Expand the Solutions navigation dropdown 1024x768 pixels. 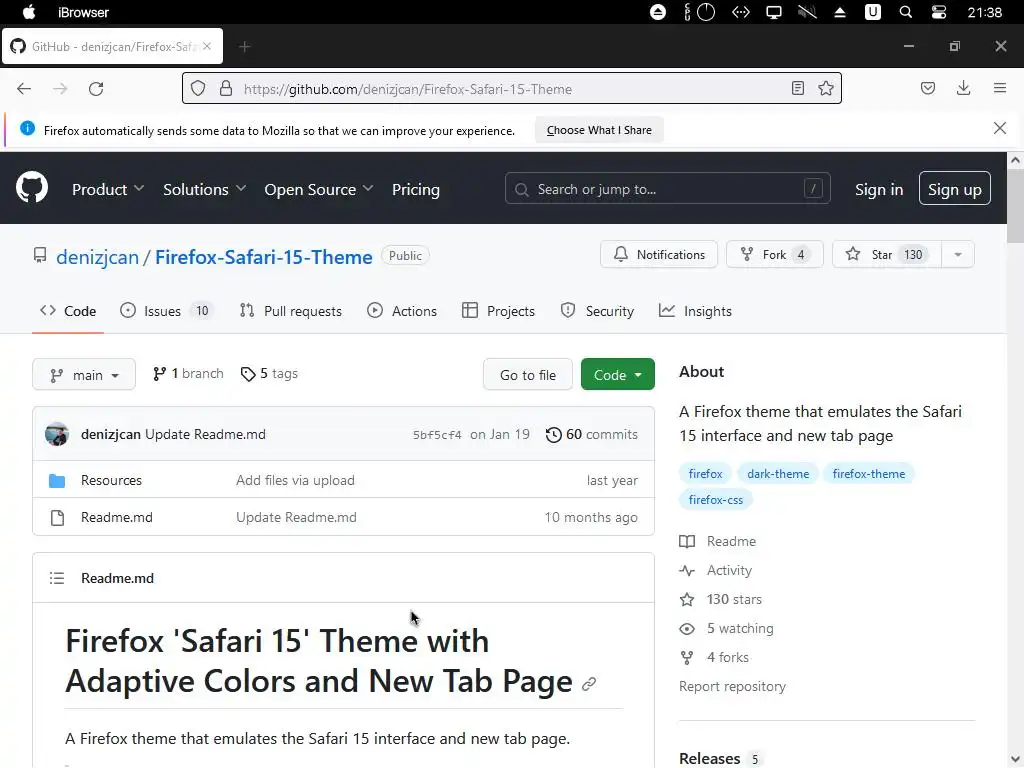pyautogui.click(x=204, y=189)
